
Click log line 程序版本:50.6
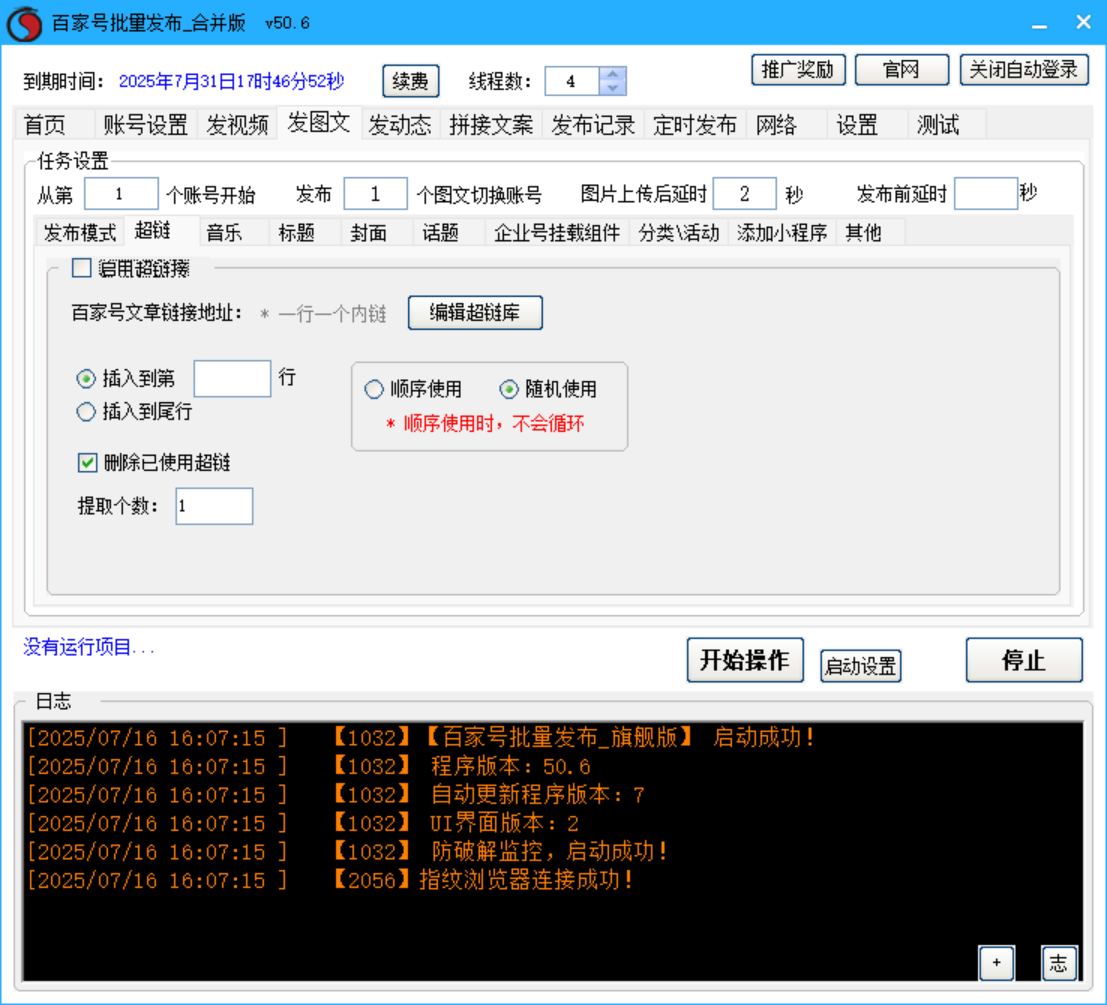(x=309, y=766)
